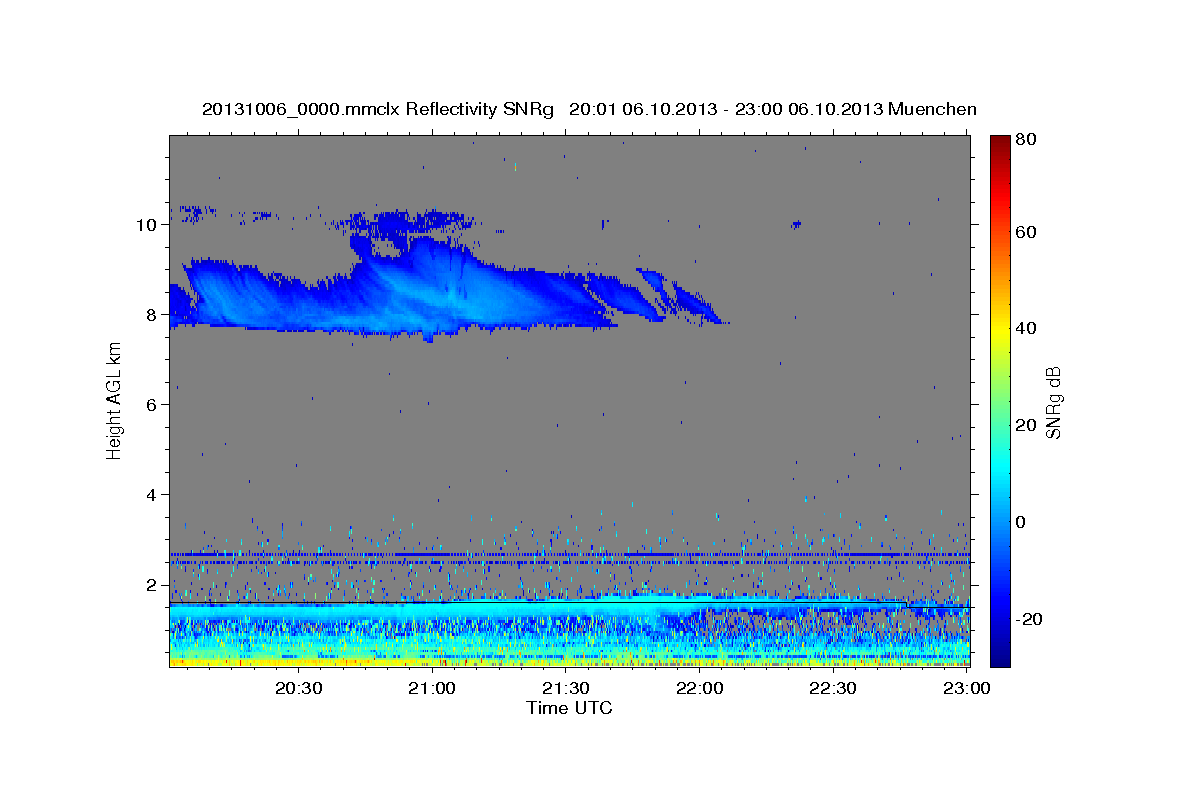
Task: Select the 'Time UTC' x-axis label
Action: (x=569, y=708)
